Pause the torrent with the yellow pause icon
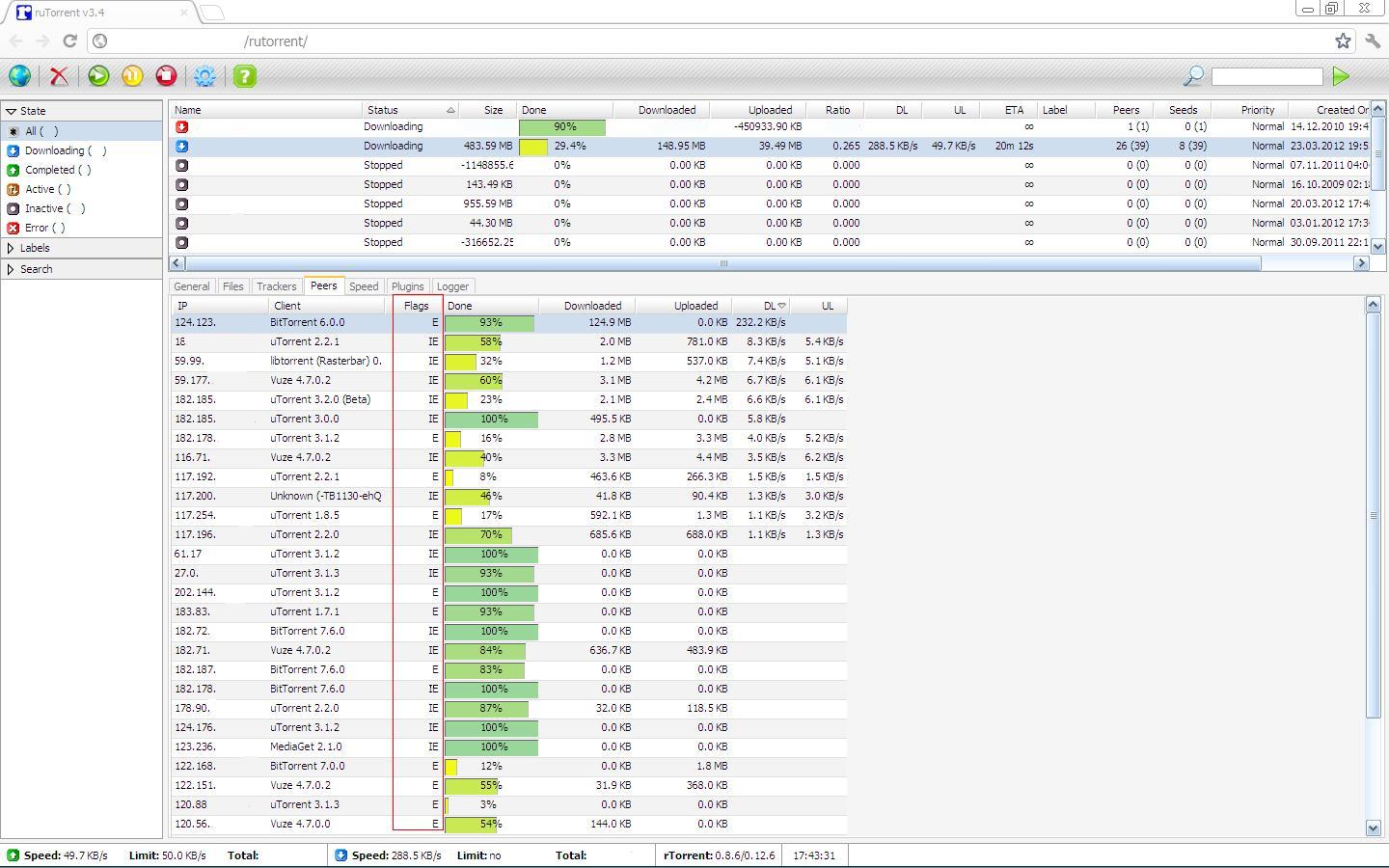Screen dimensions: 1389x868 coord(132,76)
